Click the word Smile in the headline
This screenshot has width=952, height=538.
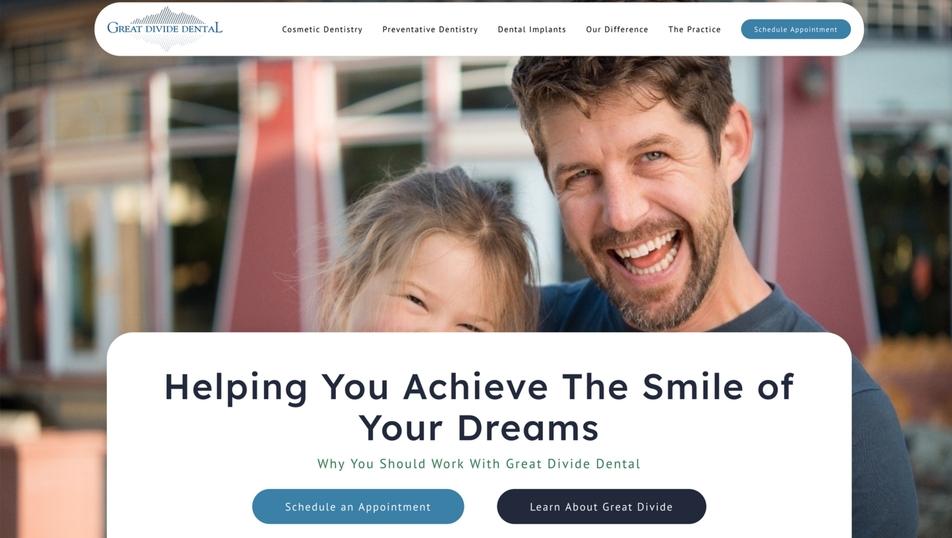693,386
